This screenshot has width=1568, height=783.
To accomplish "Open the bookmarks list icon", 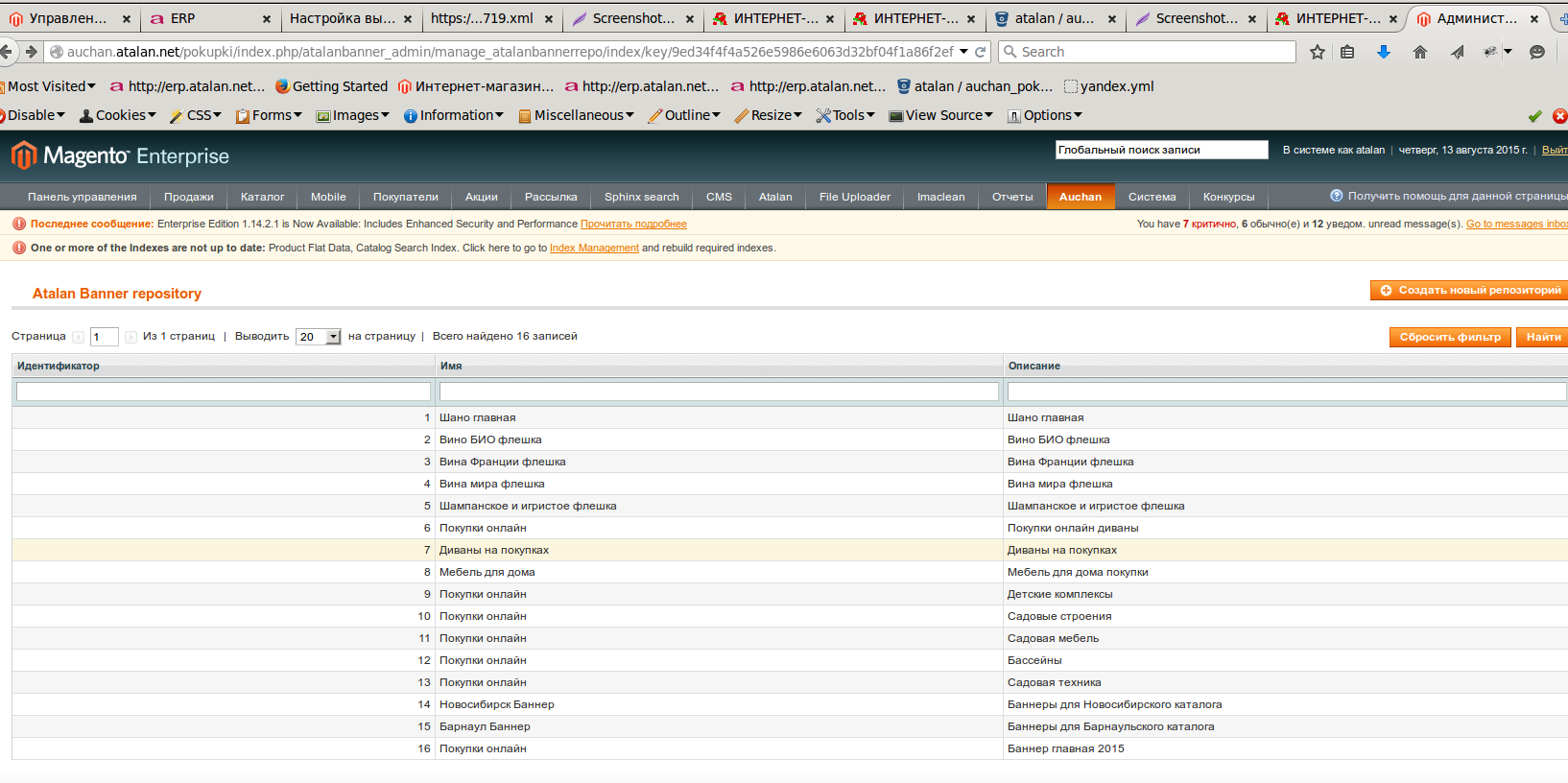I will 1347,52.
